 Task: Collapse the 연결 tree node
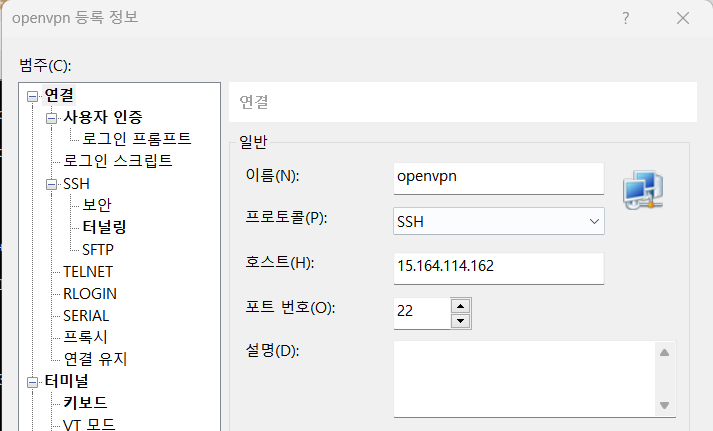coord(32,96)
